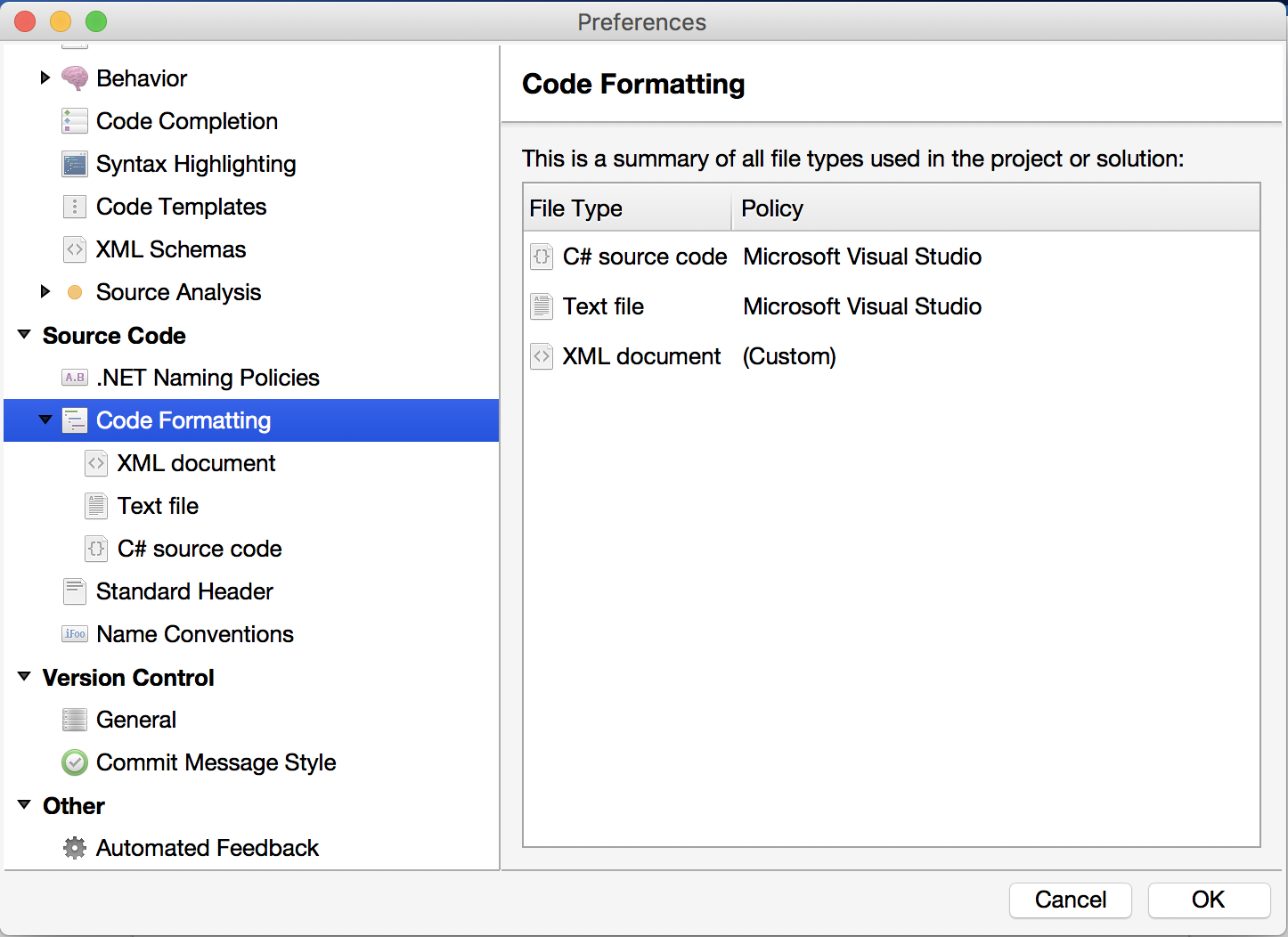Open General under Version Control

coord(136,720)
